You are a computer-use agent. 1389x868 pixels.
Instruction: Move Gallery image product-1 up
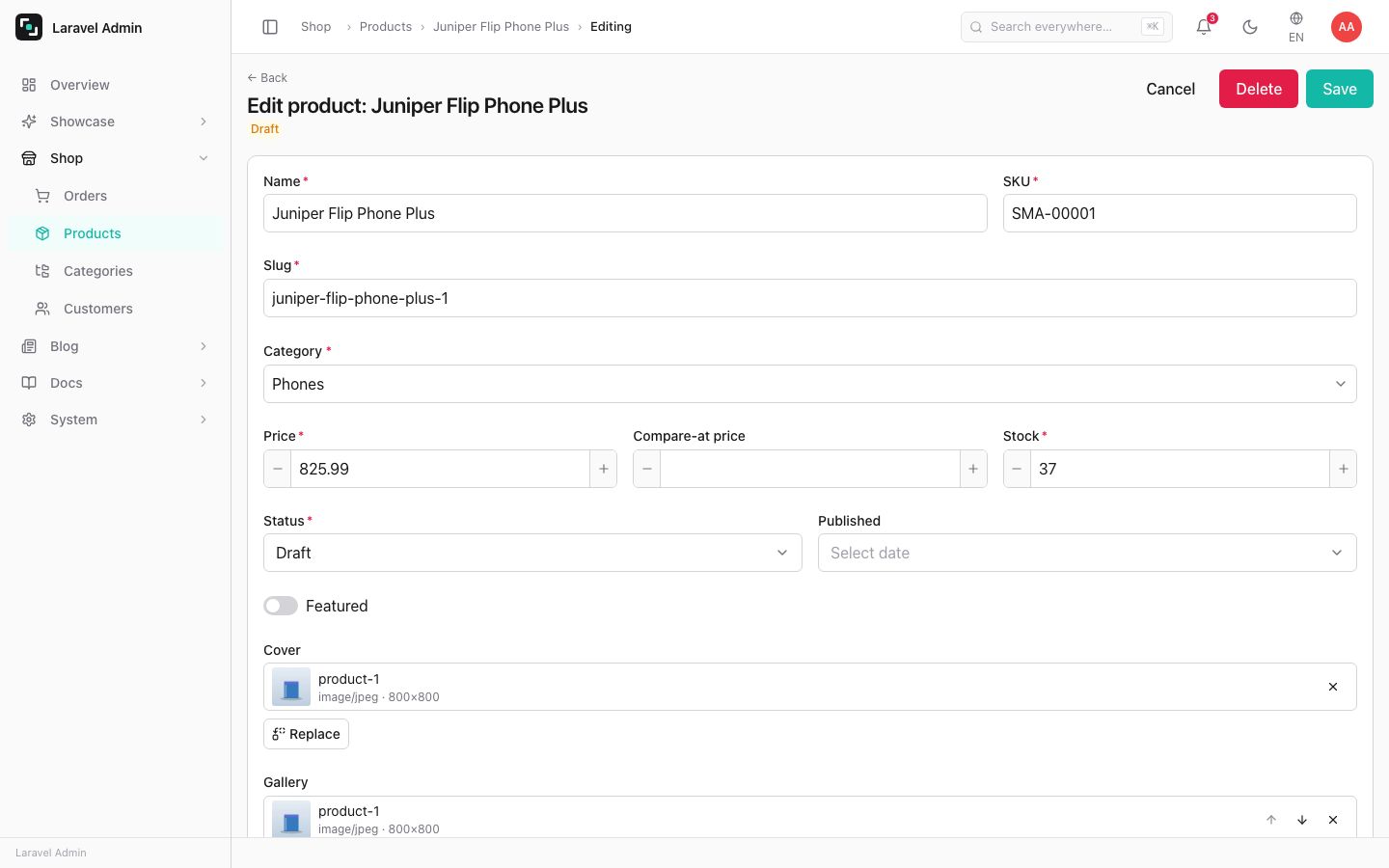[x=1271, y=820]
